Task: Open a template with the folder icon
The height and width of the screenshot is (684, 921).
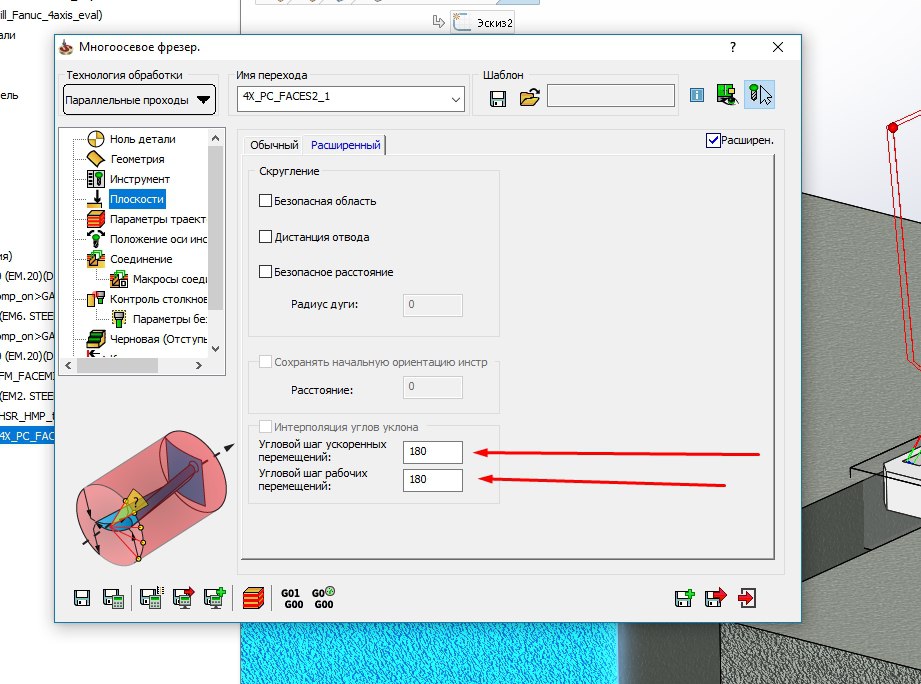Action: tap(529, 97)
